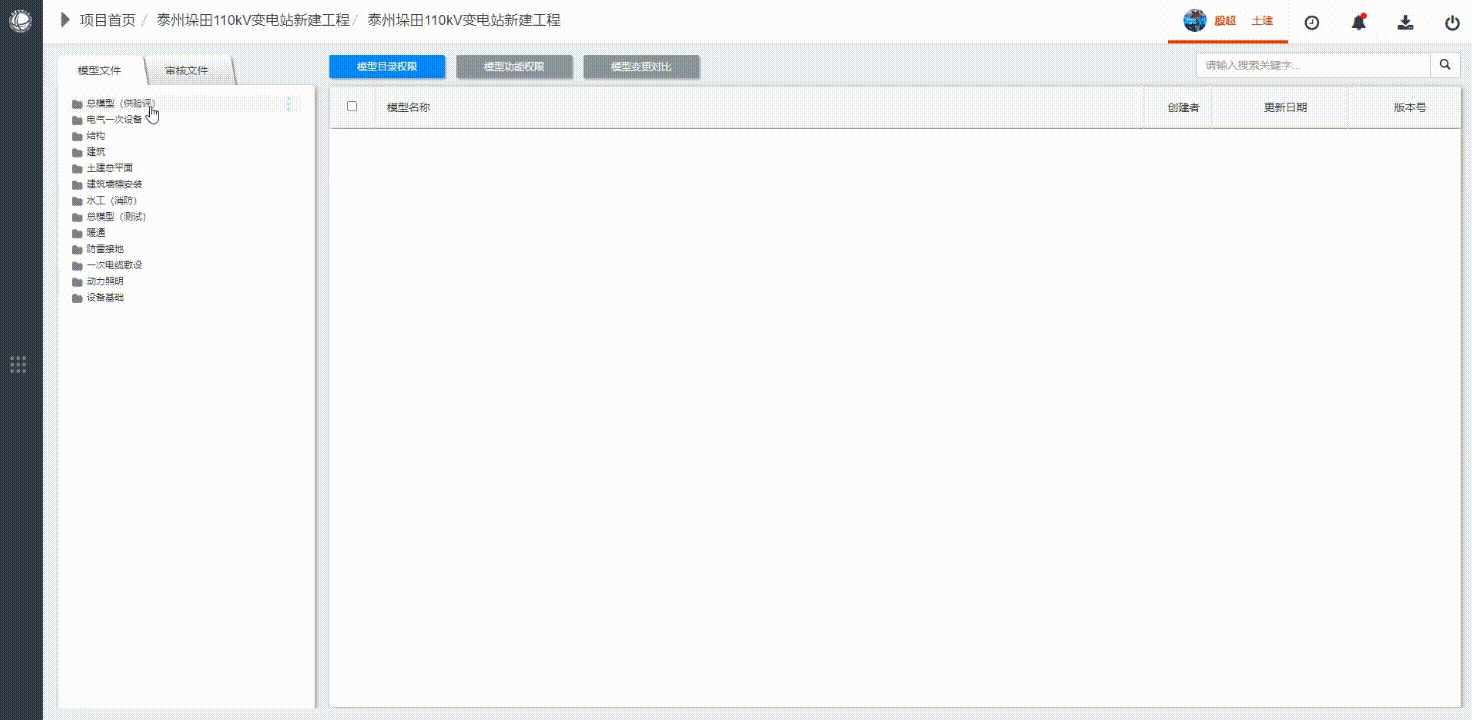Expand the 电气一次设备 folder

point(113,120)
